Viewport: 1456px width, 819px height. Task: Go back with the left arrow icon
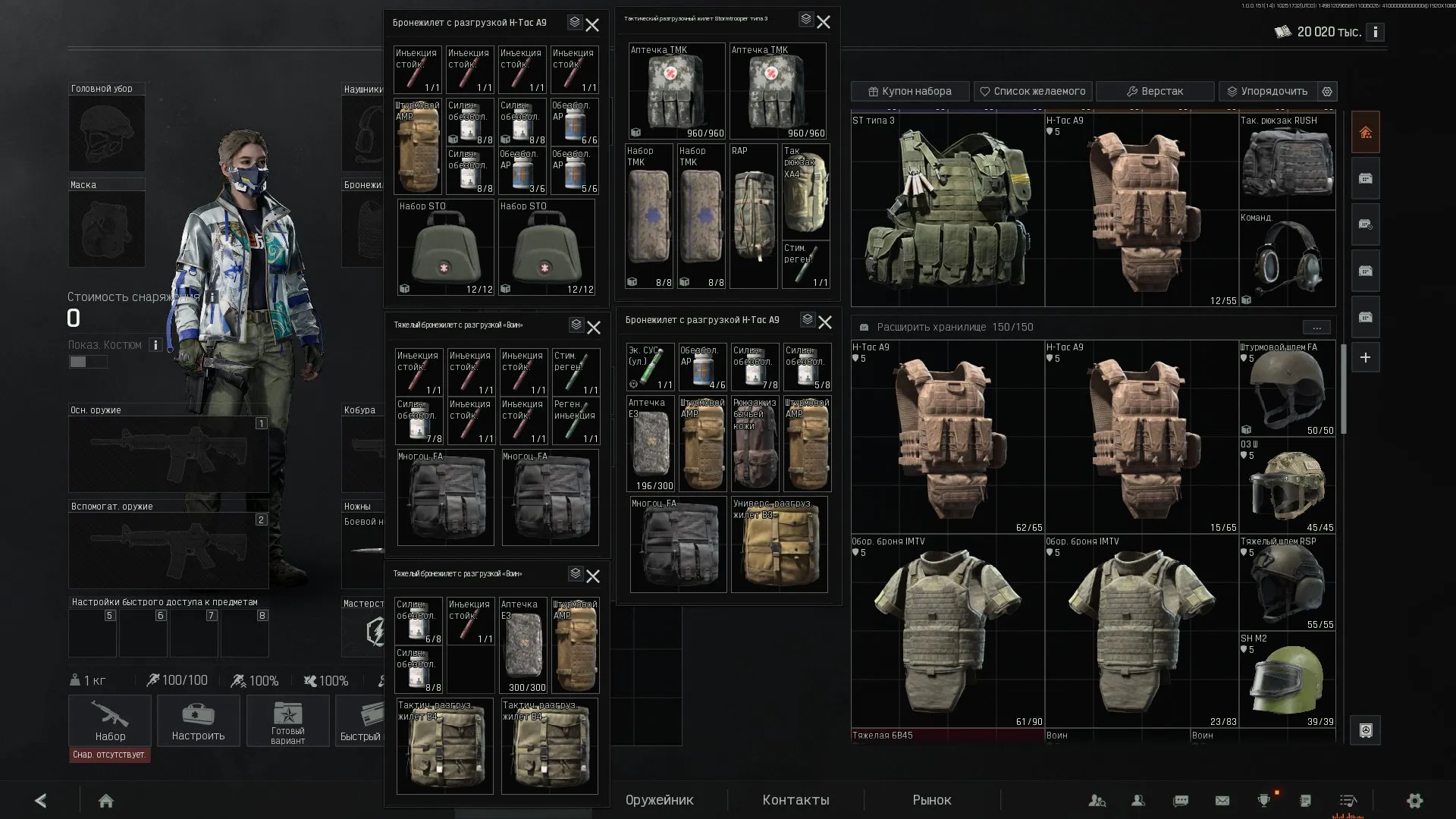(x=41, y=800)
